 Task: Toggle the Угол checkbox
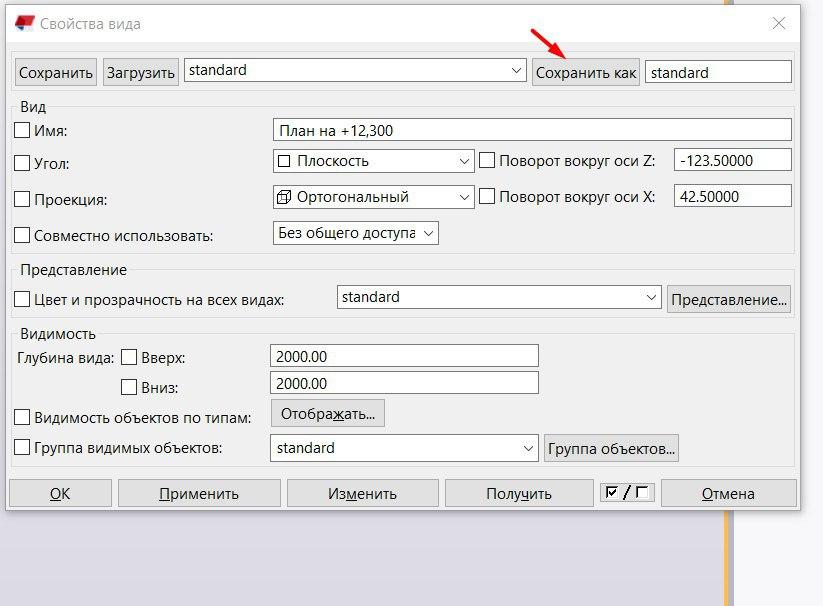click(x=22, y=163)
